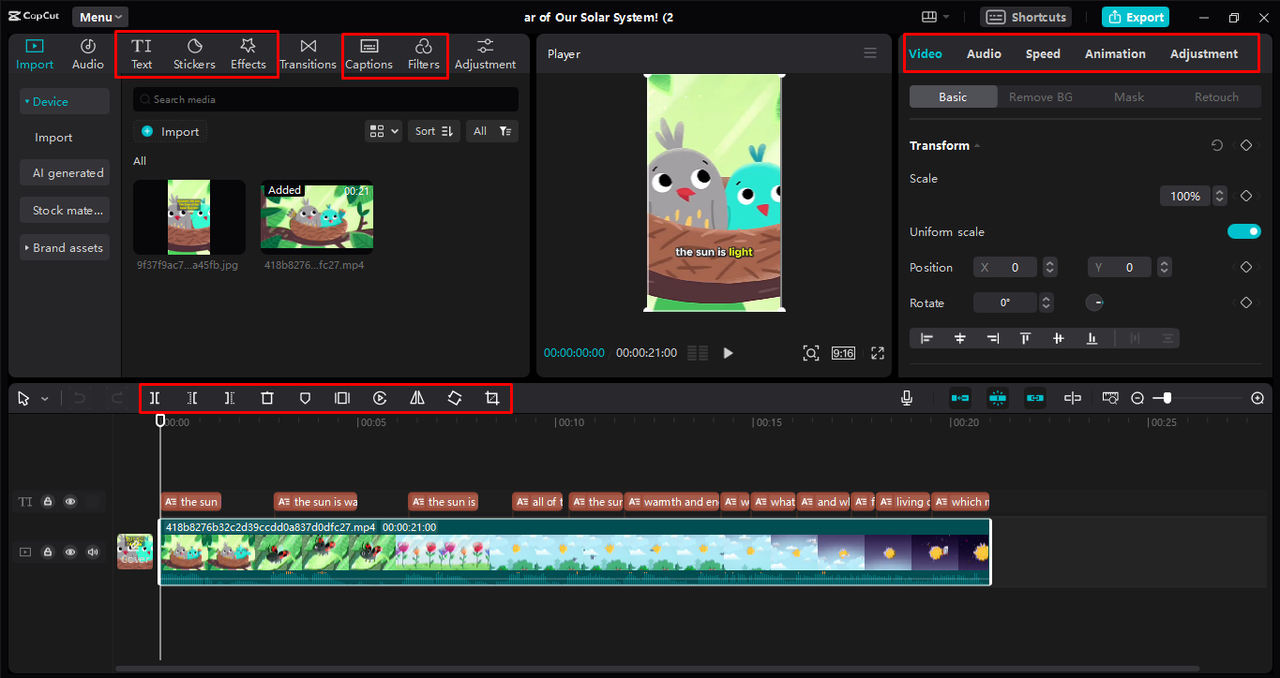The image size is (1280, 678).
Task: Mute the video track audio
Action: pyautogui.click(x=93, y=552)
